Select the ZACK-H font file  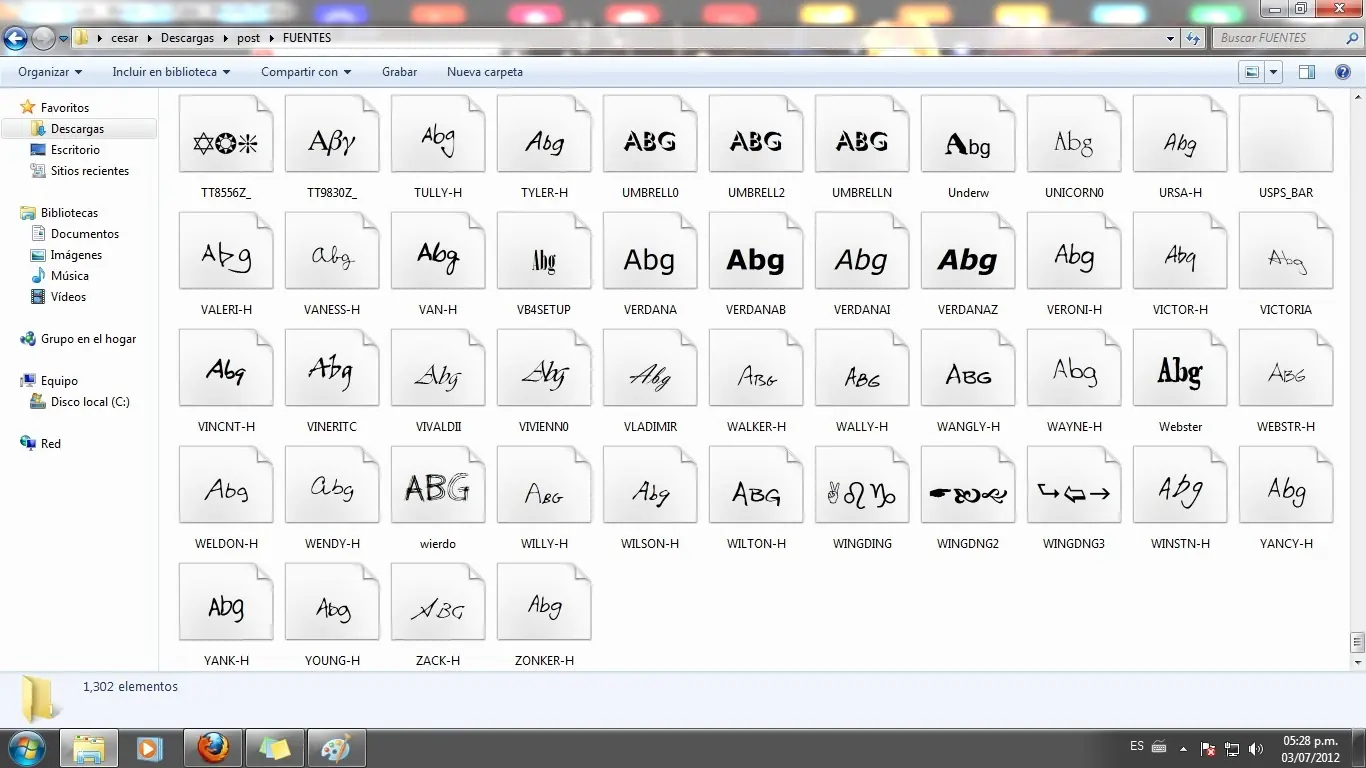tap(438, 615)
